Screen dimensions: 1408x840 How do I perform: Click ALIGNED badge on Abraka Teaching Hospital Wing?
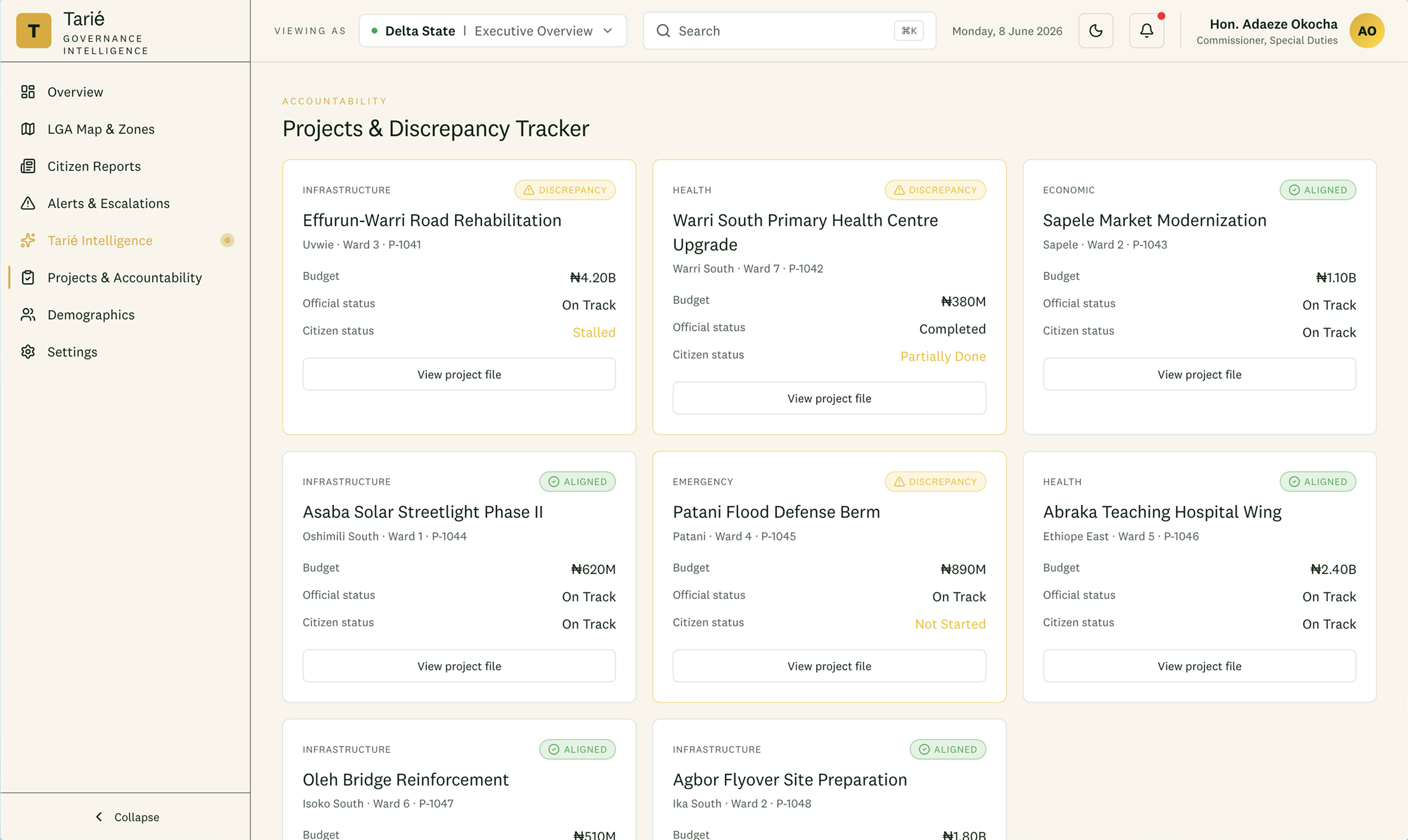tap(1318, 482)
